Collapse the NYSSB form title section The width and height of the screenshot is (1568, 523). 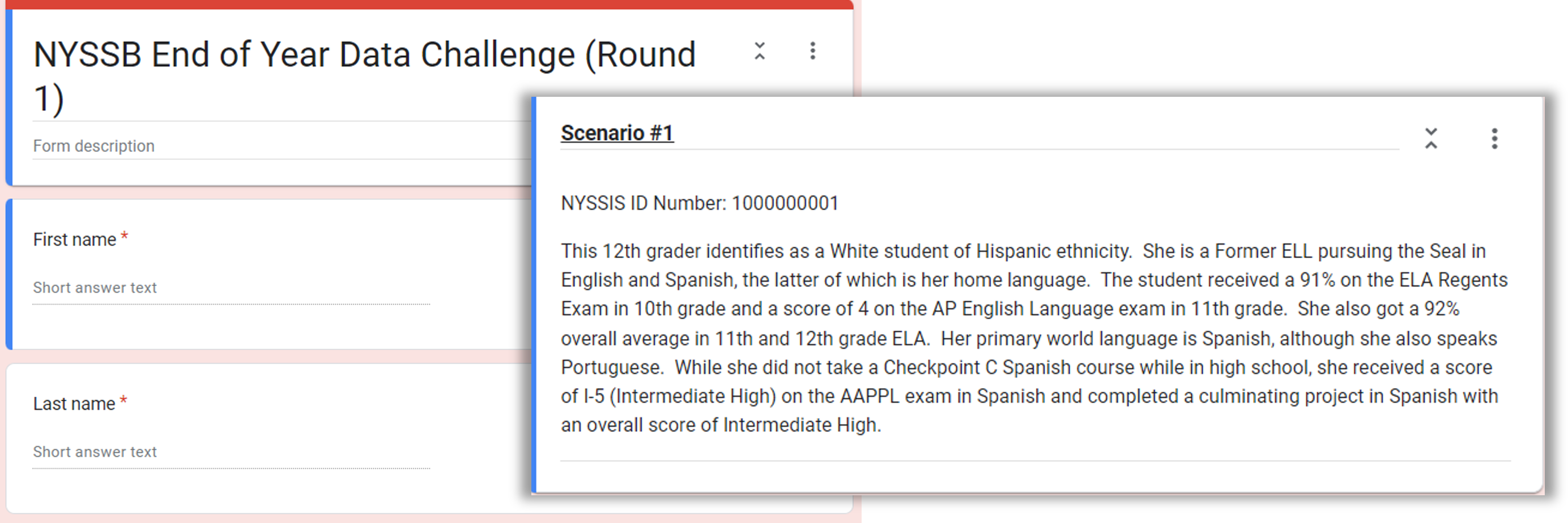(x=759, y=50)
